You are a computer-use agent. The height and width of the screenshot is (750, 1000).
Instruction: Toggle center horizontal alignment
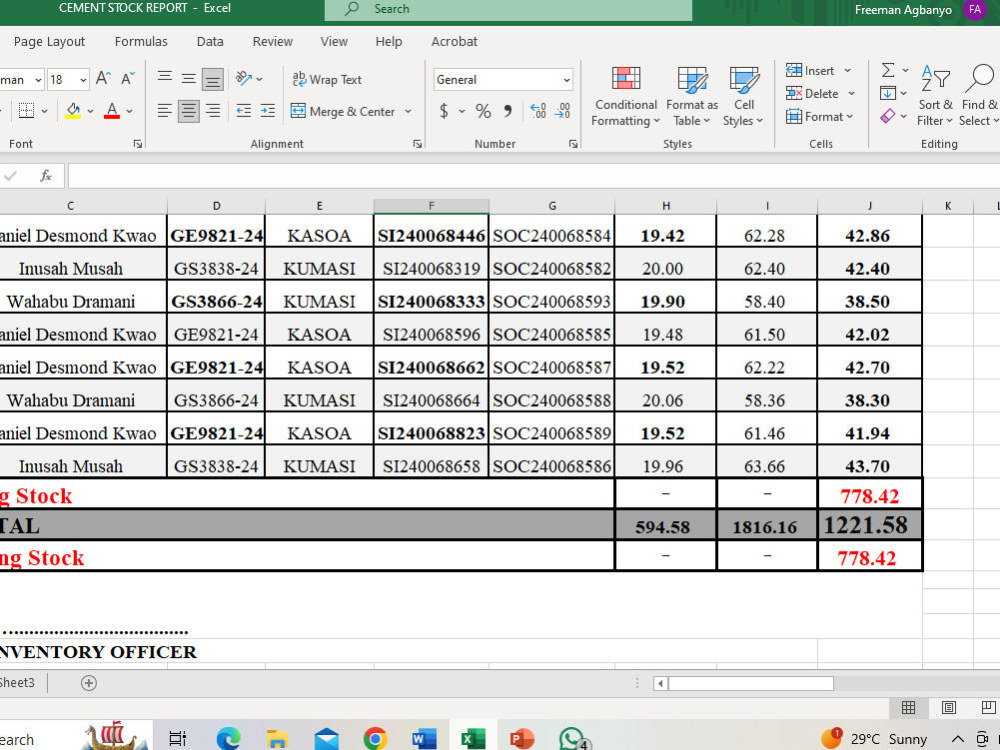coord(188,111)
